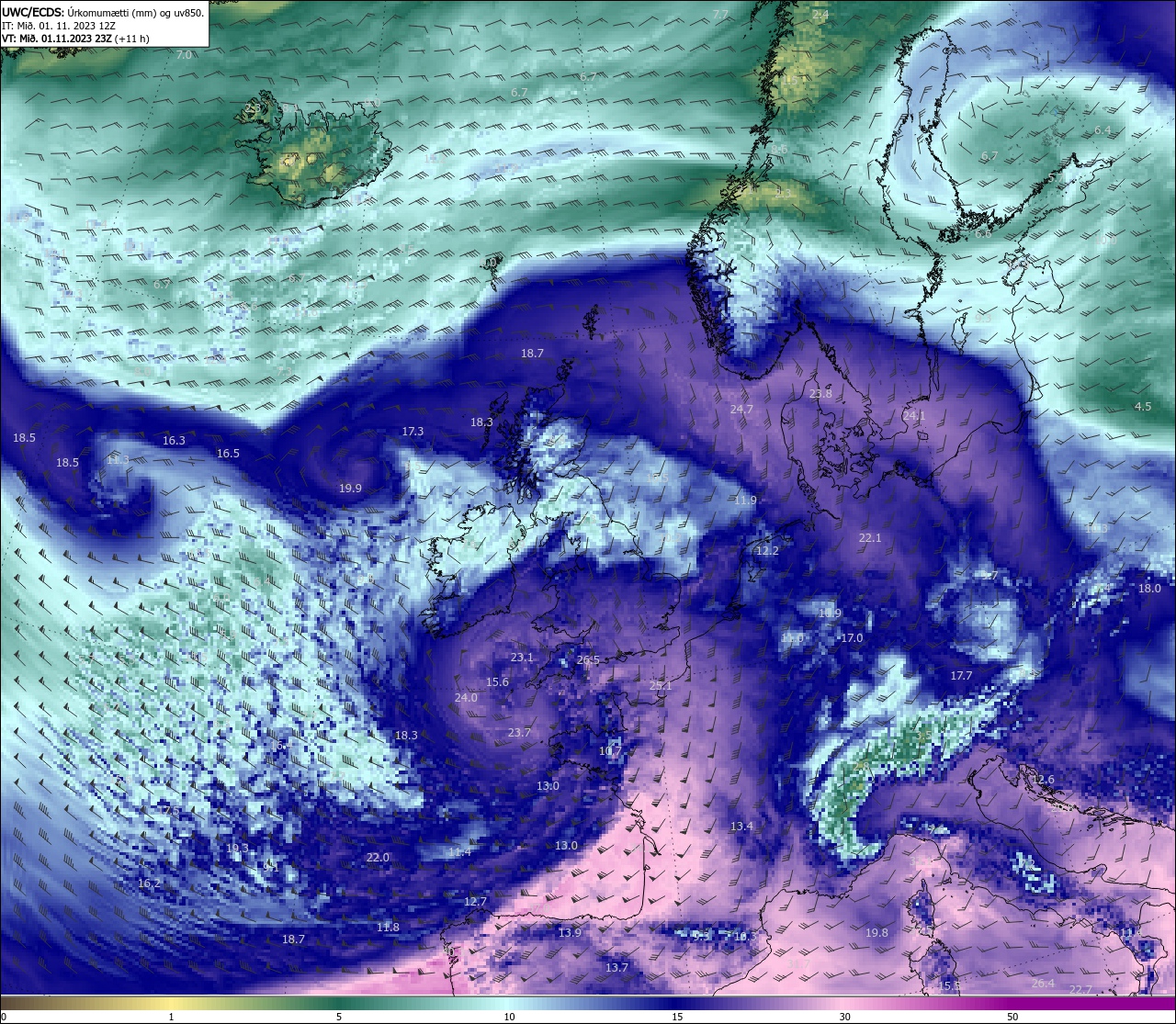Click the 12.2 value on the map
Viewport: 1176px width, 1024px height.
pyautogui.click(x=767, y=551)
